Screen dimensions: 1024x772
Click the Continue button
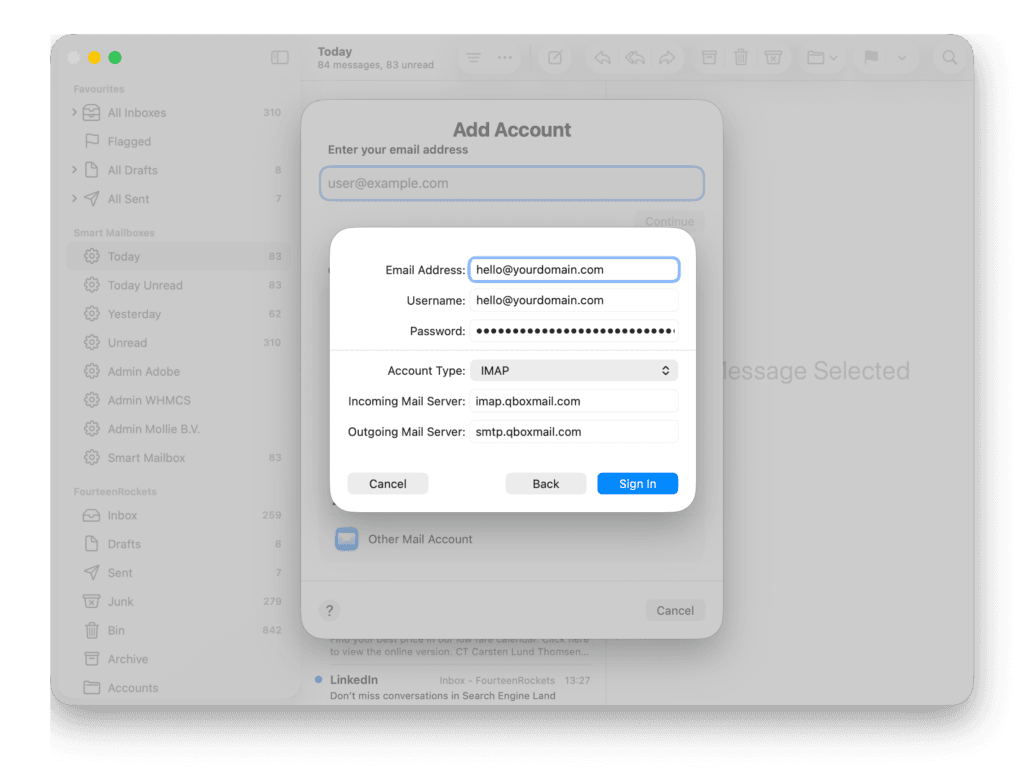tap(669, 221)
